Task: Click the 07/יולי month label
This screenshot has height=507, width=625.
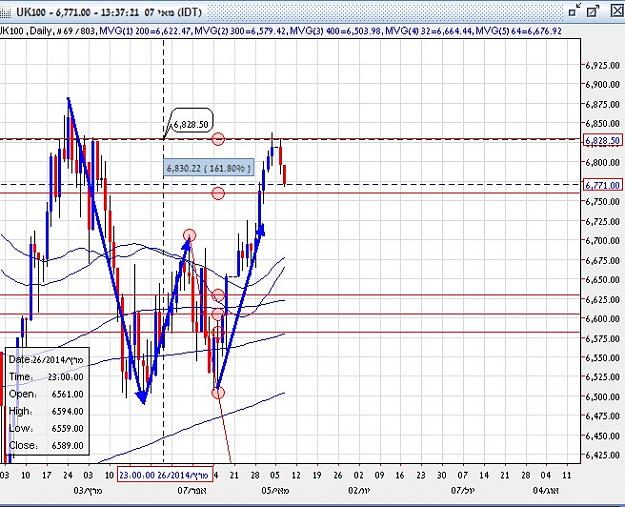Action: point(463,491)
